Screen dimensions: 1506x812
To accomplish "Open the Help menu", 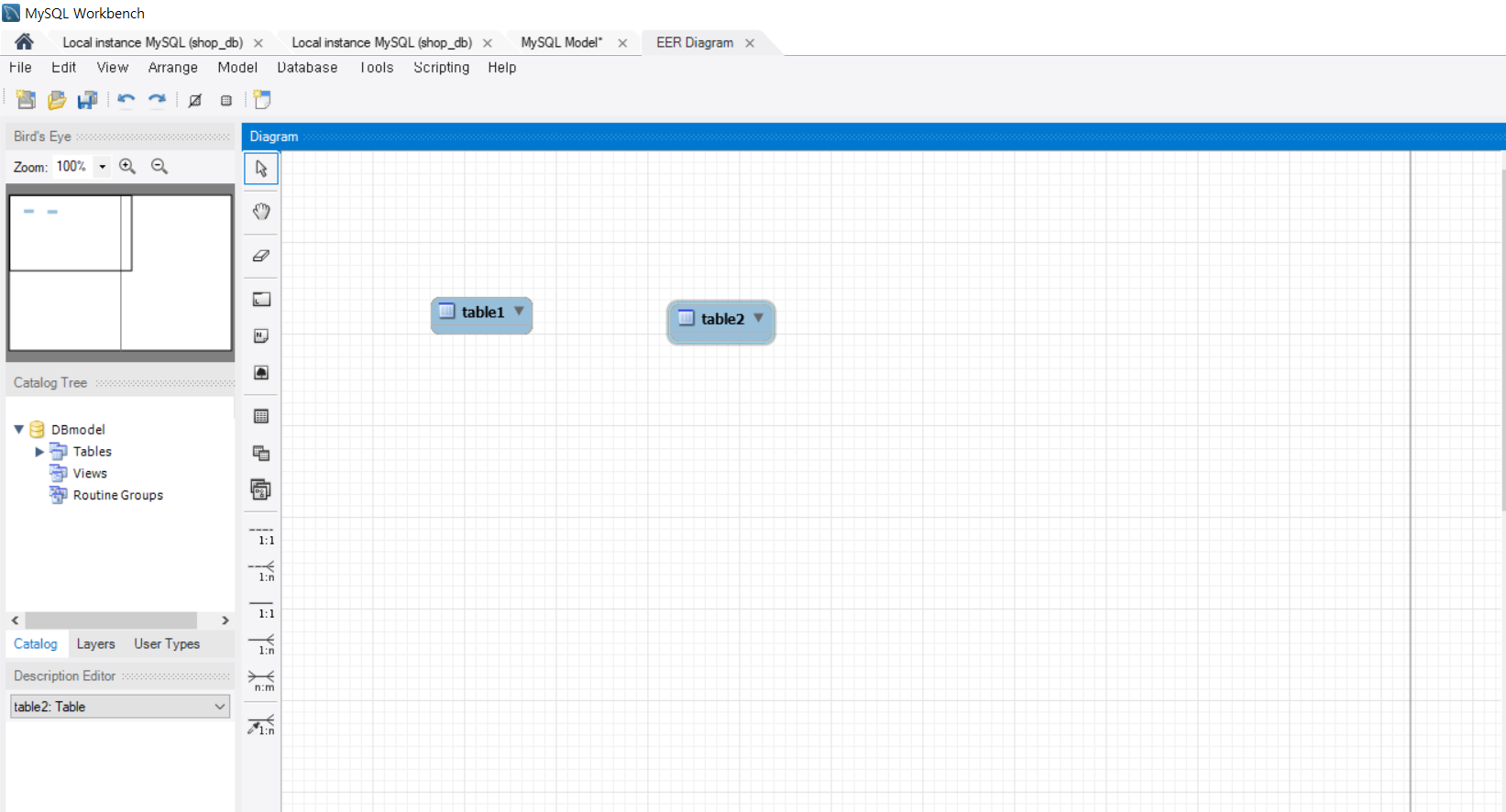I will pos(502,67).
